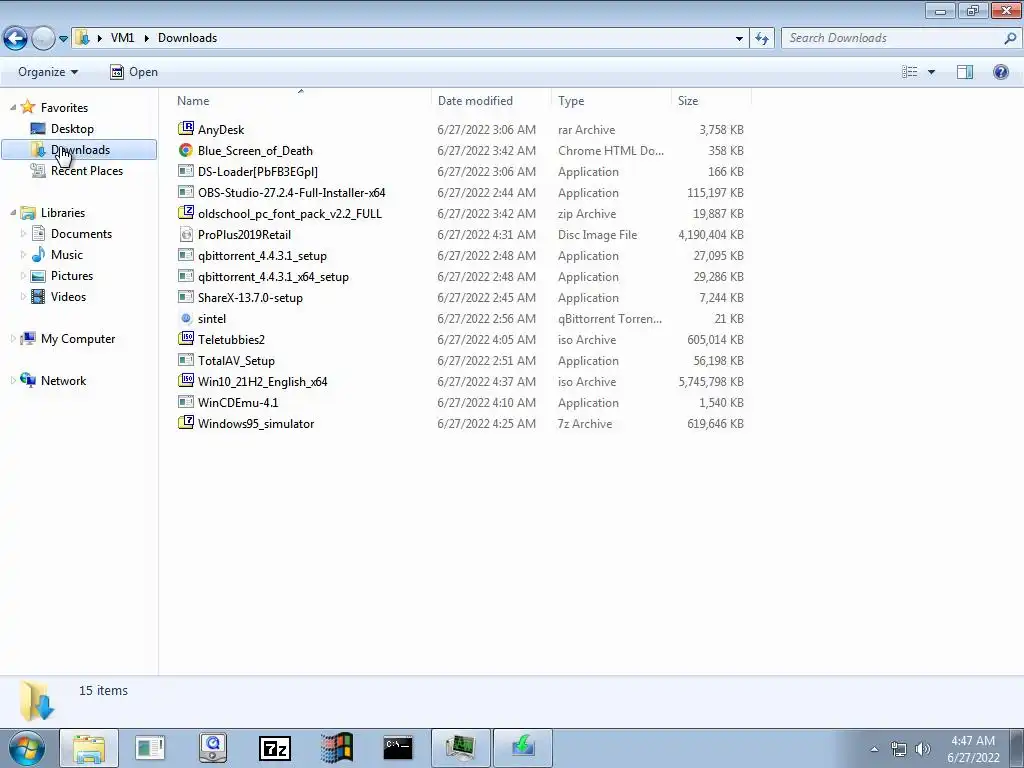
Task: Open the view options dropdown arrow
Action: click(931, 72)
